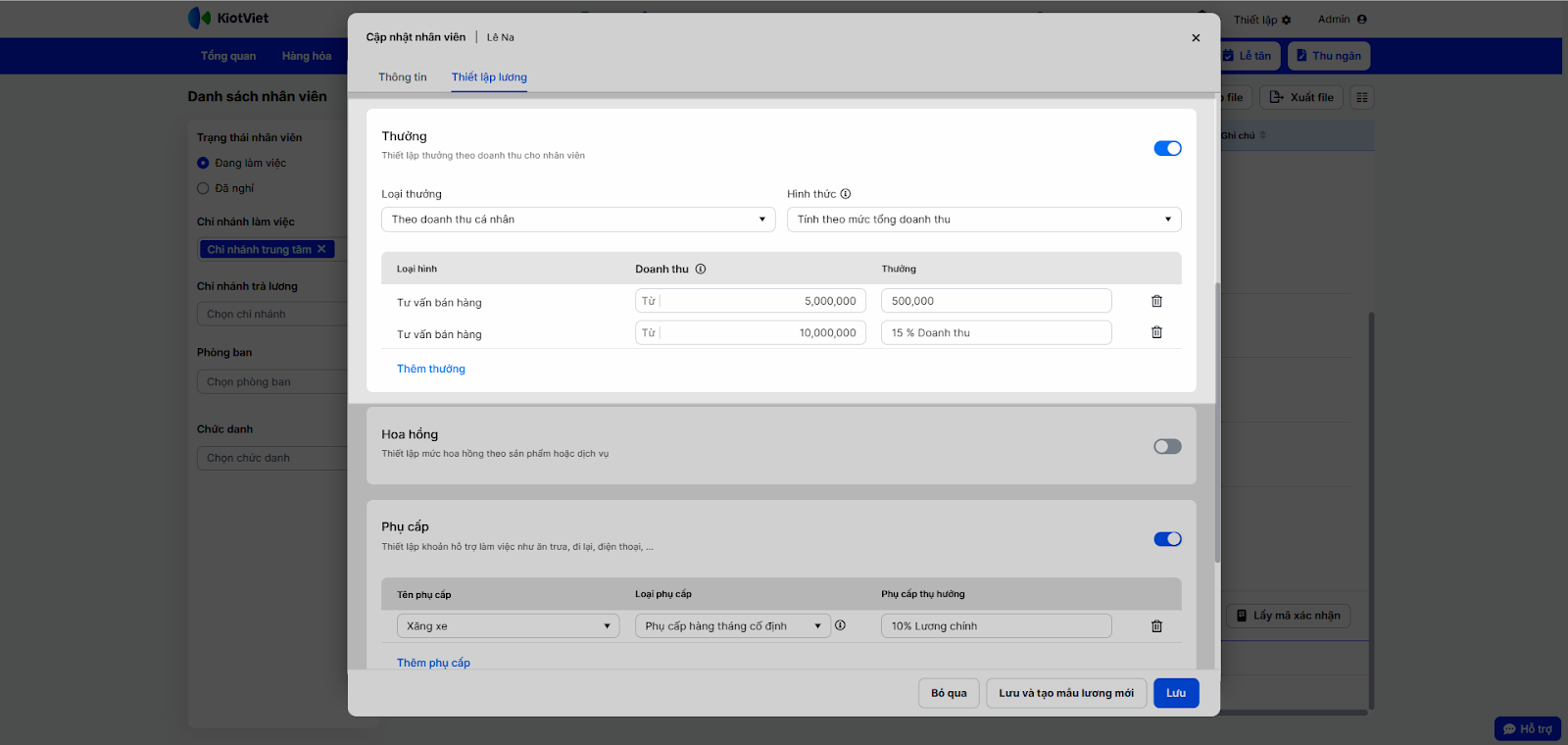Image resolution: width=1568 pixels, height=745 pixels.
Task: Enable the Hoa hồng toggle
Action: pyautogui.click(x=1167, y=446)
